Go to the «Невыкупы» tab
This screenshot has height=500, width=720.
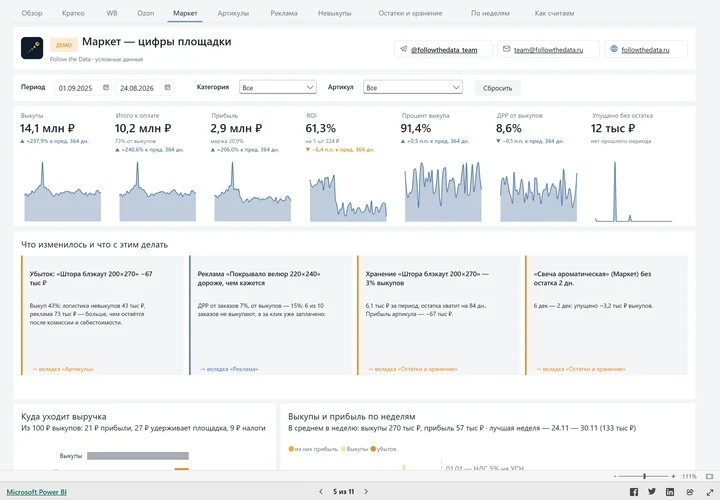[335, 13]
